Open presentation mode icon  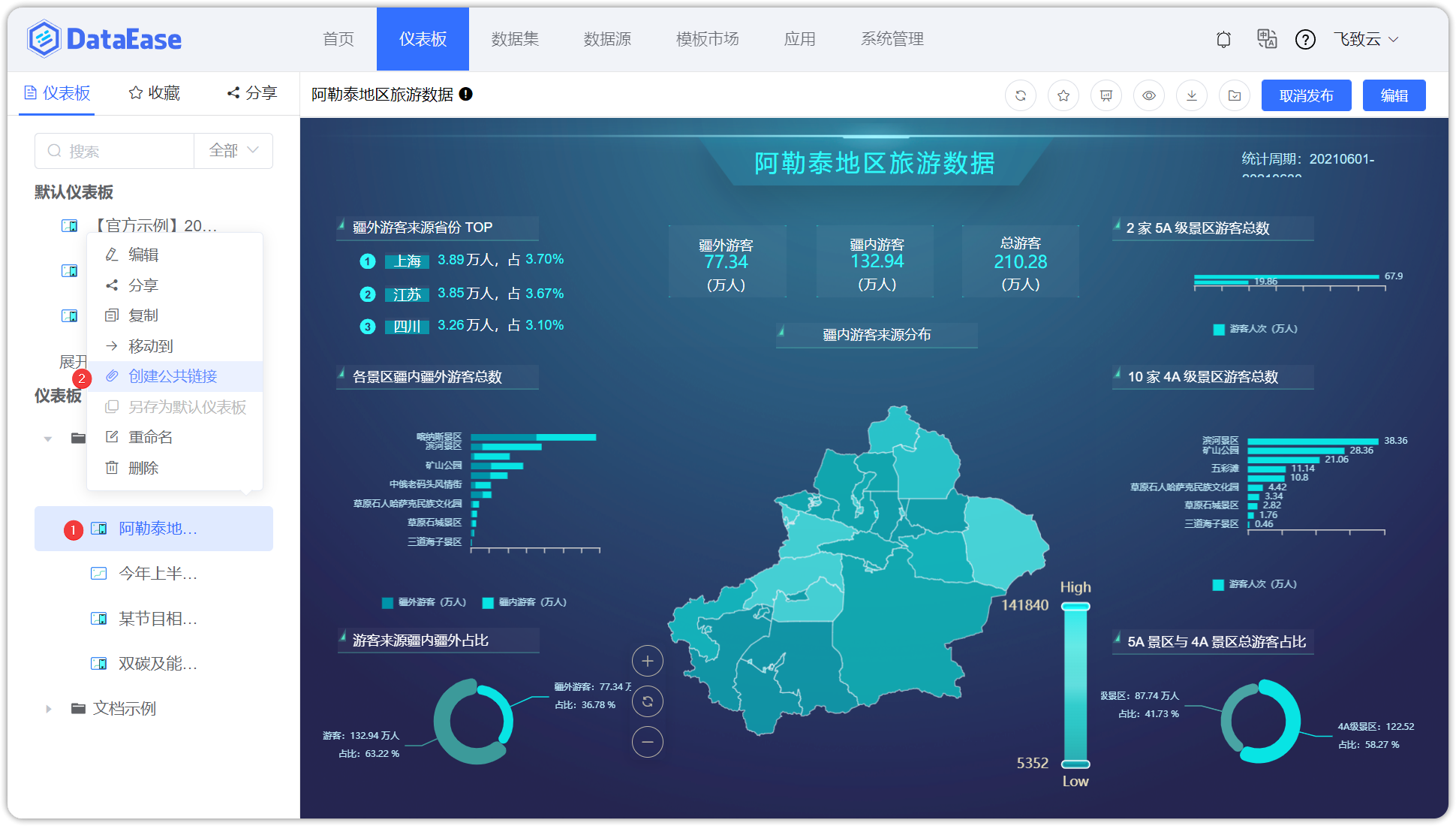click(1106, 95)
